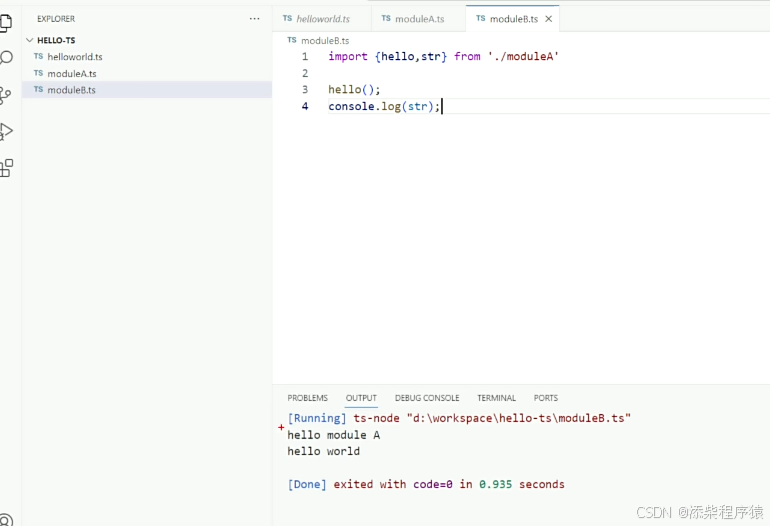
Task: Open the Extensions view icon
Action: (x=6, y=168)
